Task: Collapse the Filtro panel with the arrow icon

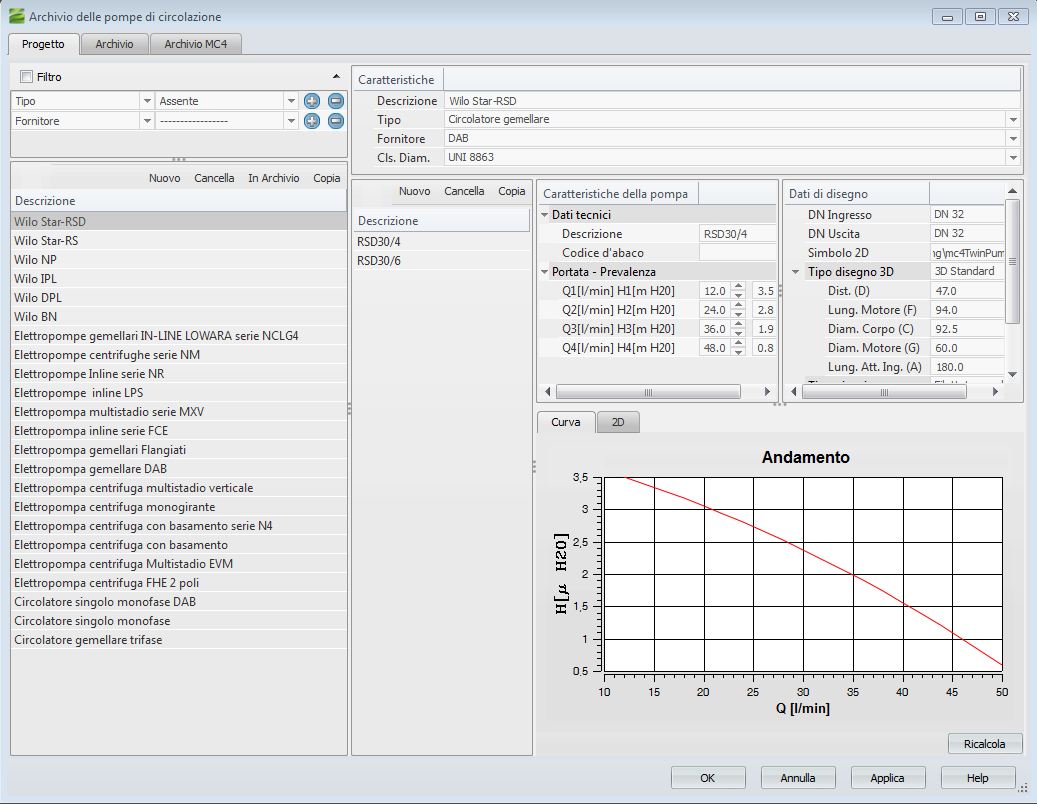Action: [x=336, y=77]
